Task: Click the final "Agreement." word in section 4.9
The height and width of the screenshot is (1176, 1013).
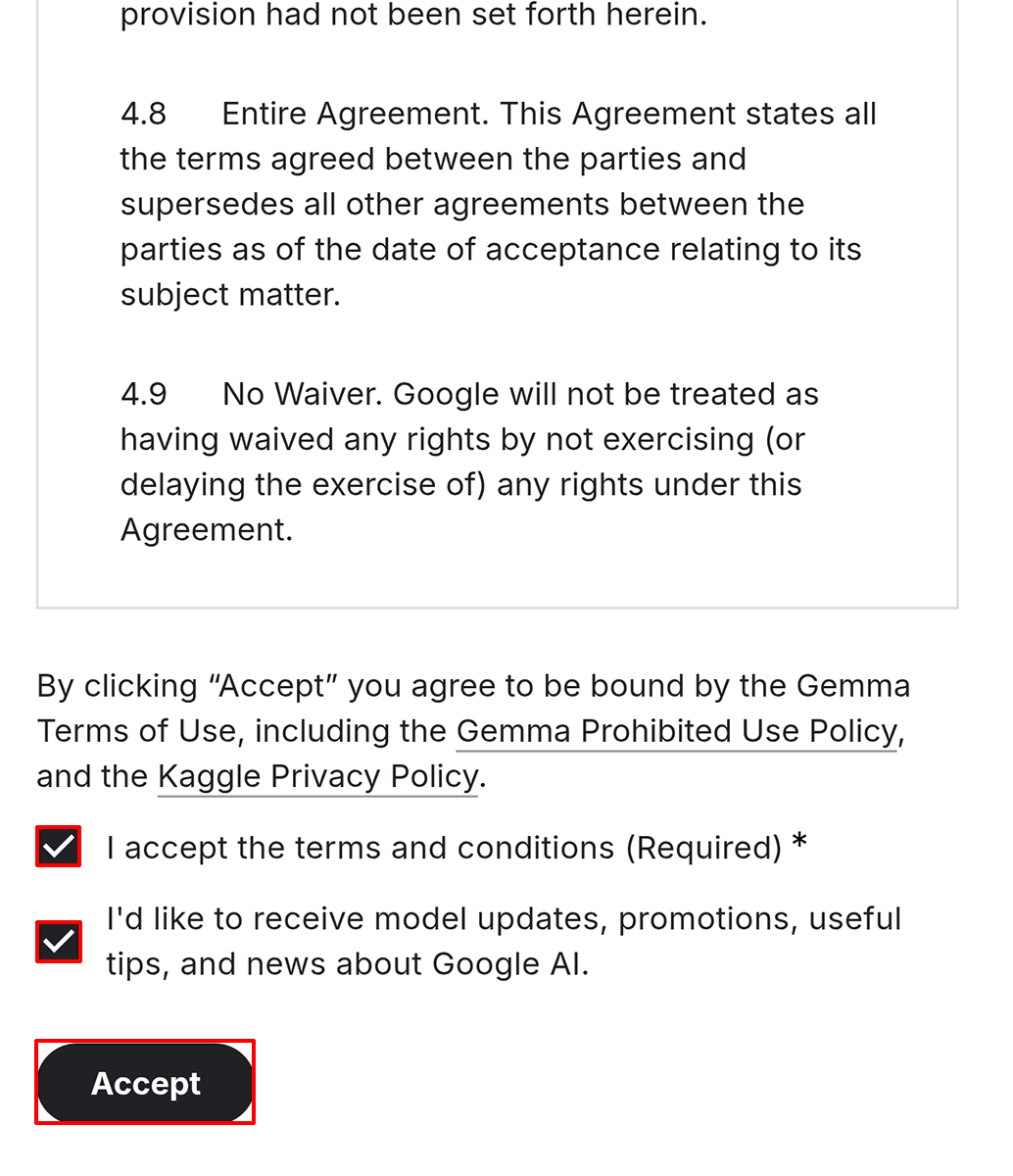Action: (207, 529)
